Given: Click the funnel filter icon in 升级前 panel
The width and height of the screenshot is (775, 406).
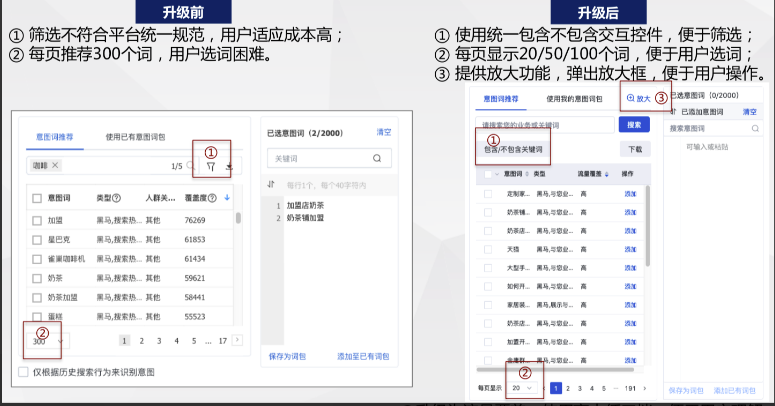Looking at the screenshot, I should pyautogui.click(x=211, y=167).
